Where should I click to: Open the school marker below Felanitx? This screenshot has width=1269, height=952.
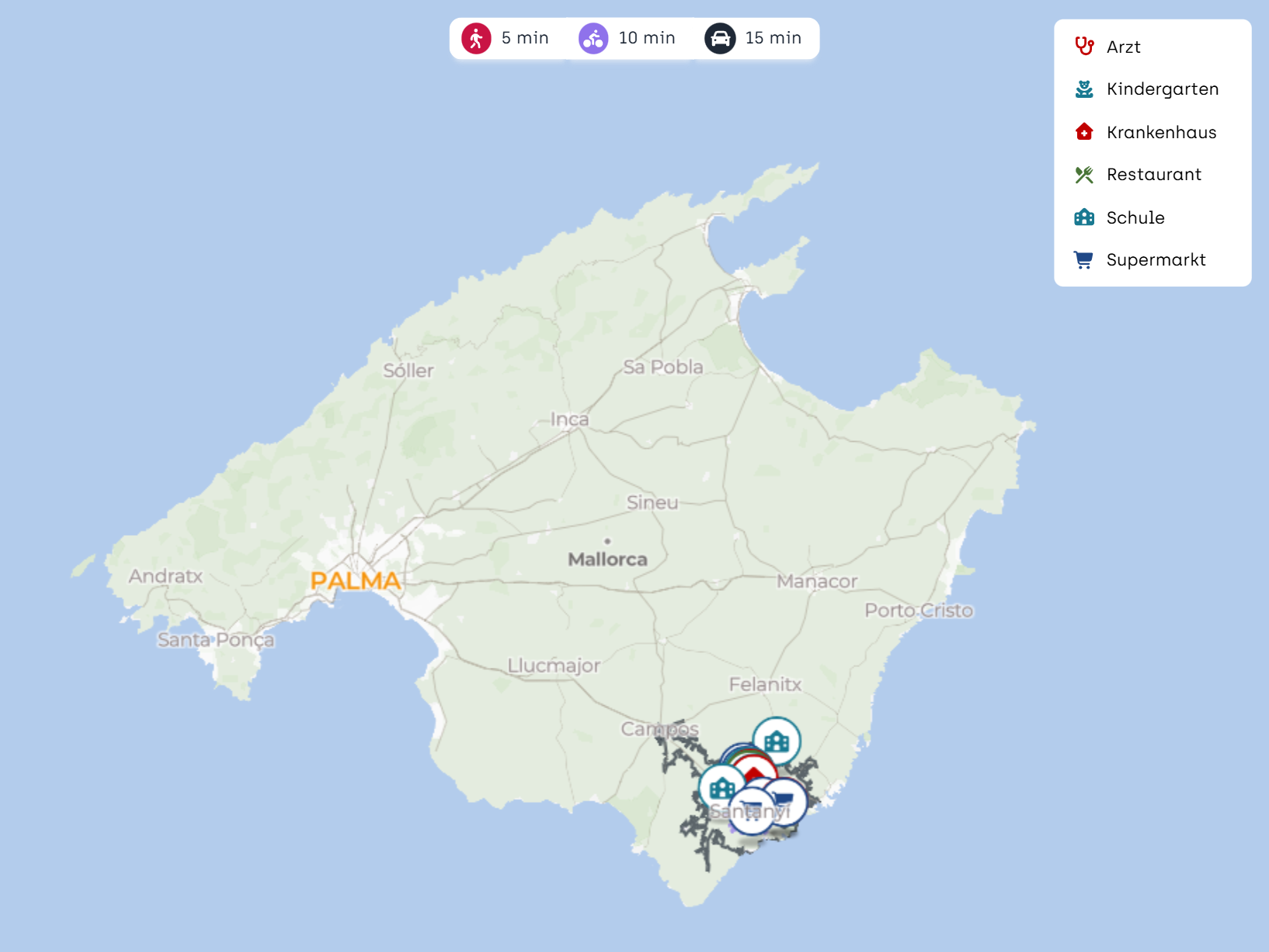(x=777, y=740)
